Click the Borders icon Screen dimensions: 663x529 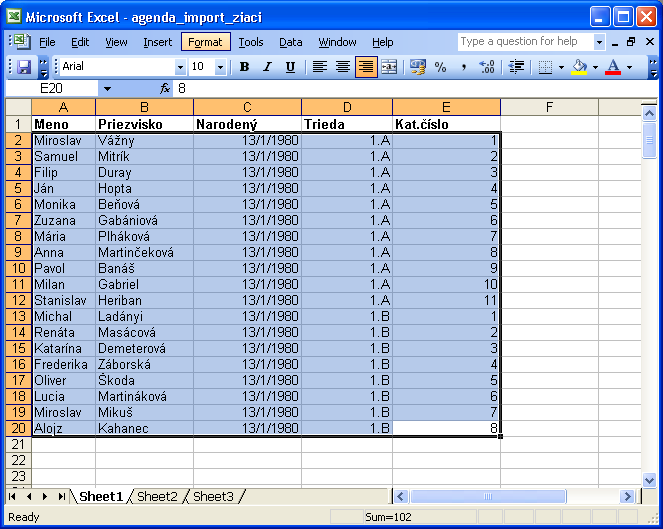click(x=544, y=67)
